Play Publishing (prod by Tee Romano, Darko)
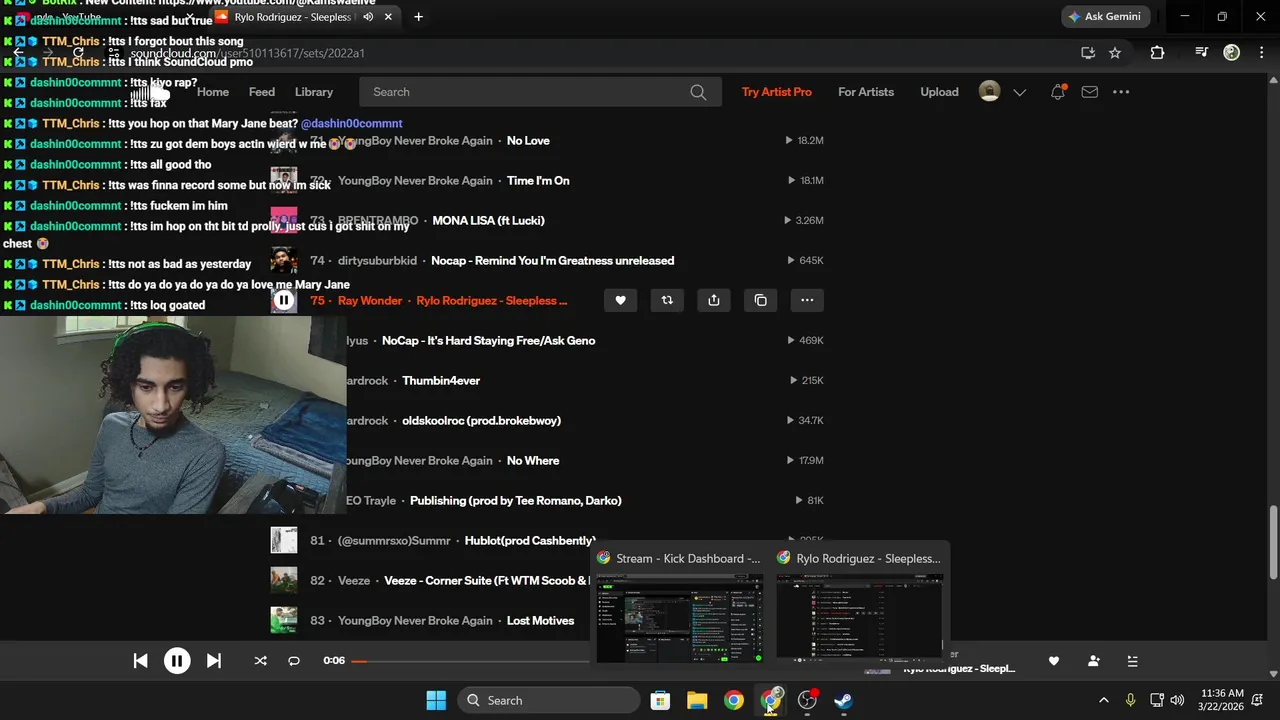The width and height of the screenshot is (1280, 720). 516,501
